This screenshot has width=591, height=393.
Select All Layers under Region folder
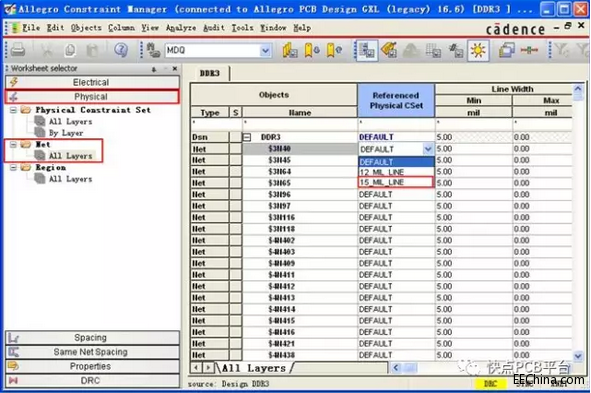pyautogui.click(x=70, y=179)
